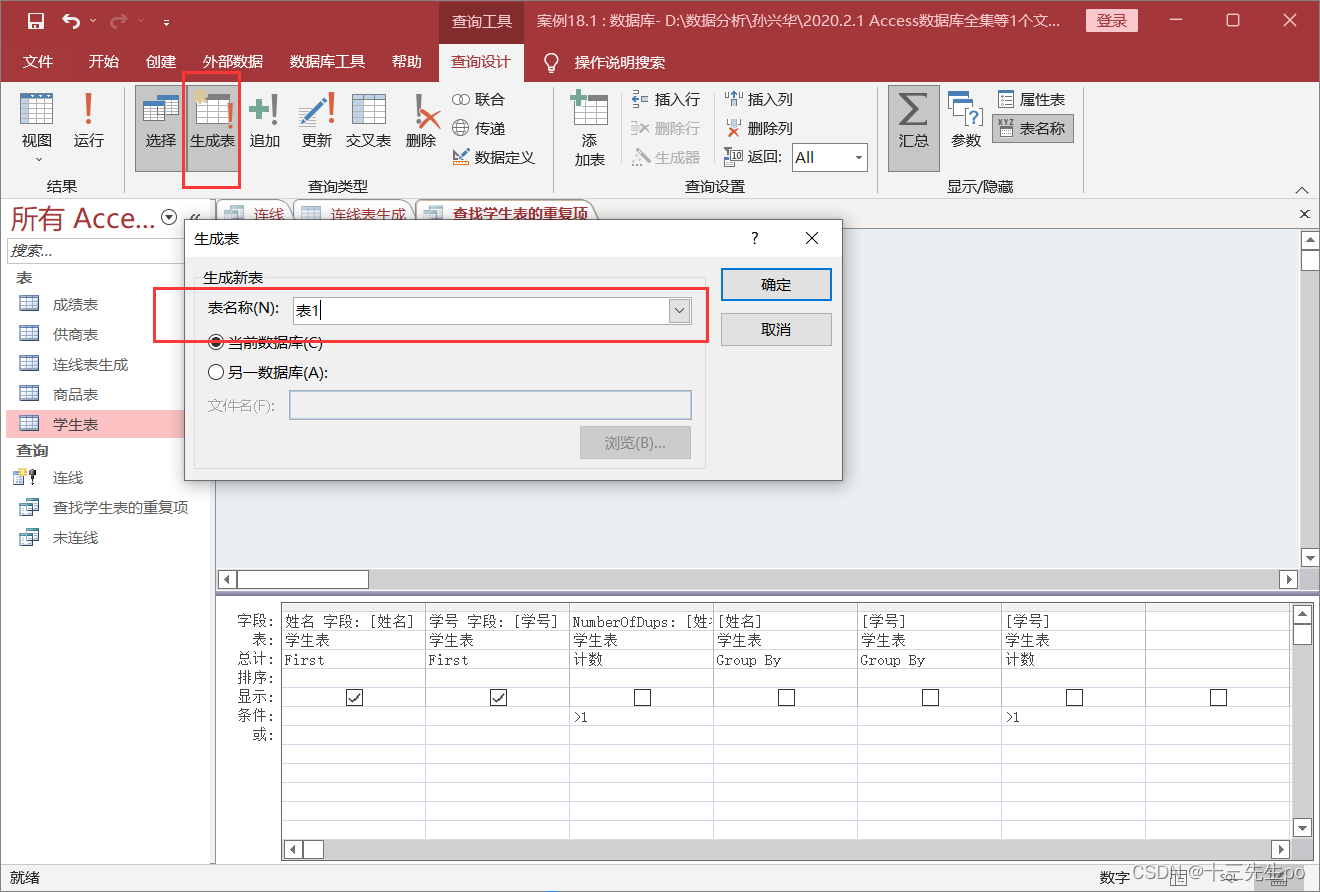The width and height of the screenshot is (1320, 892).
Task: Open navigation pane filter dropdown arrow
Action: (x=169, y=217)
